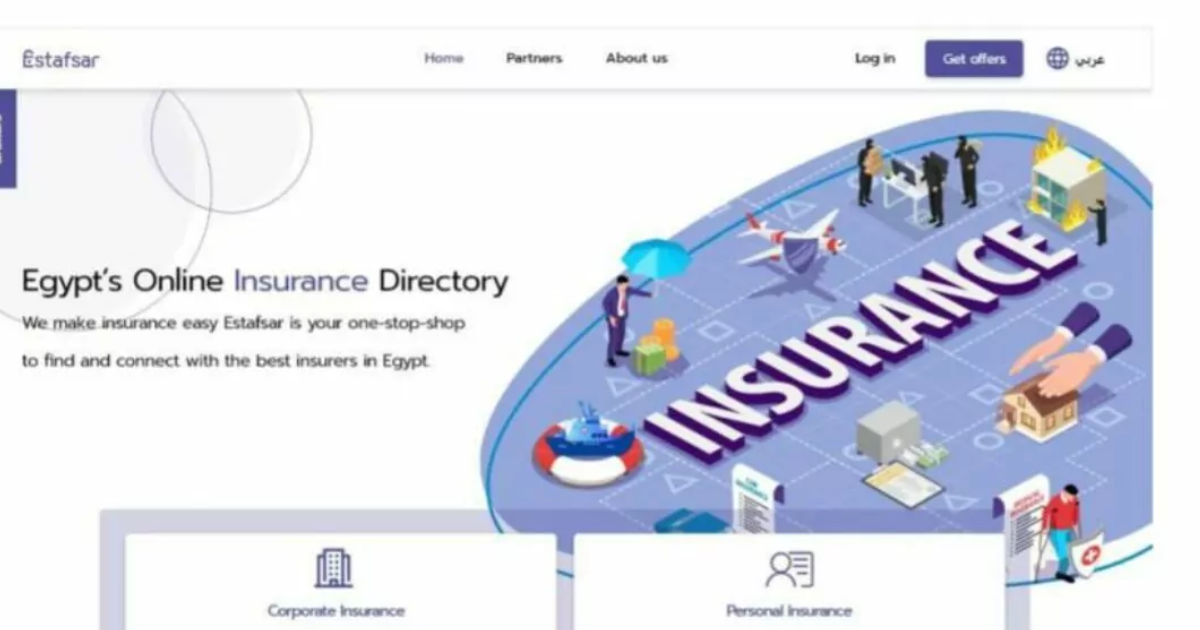Click the burning building illustration
Image resolution: width=1200 pixels, height=630 pixels.
point(1068,180)
